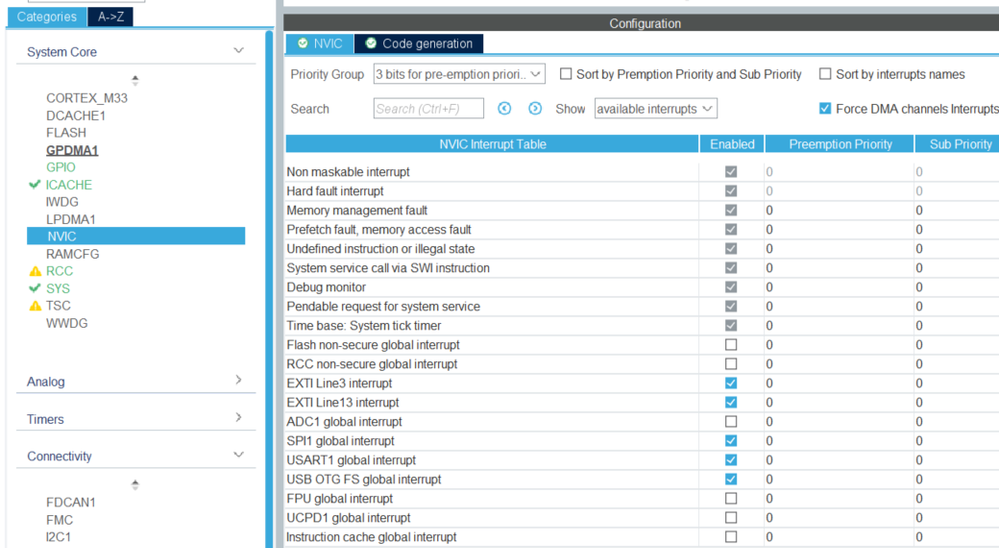Screen dimensions: 999x548
Task: Disable EXTI Line3 interrupt checkbox
Action: (731, 383)
